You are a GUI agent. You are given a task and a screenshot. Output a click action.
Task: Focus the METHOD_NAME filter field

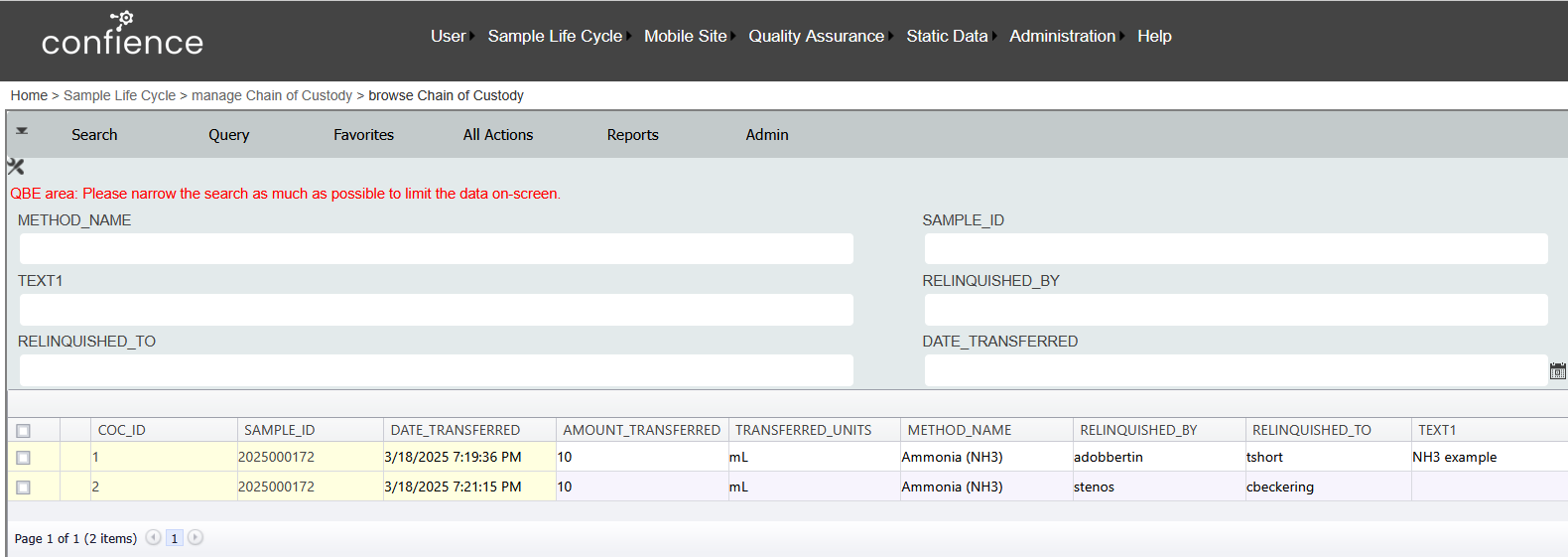point(436,249)
